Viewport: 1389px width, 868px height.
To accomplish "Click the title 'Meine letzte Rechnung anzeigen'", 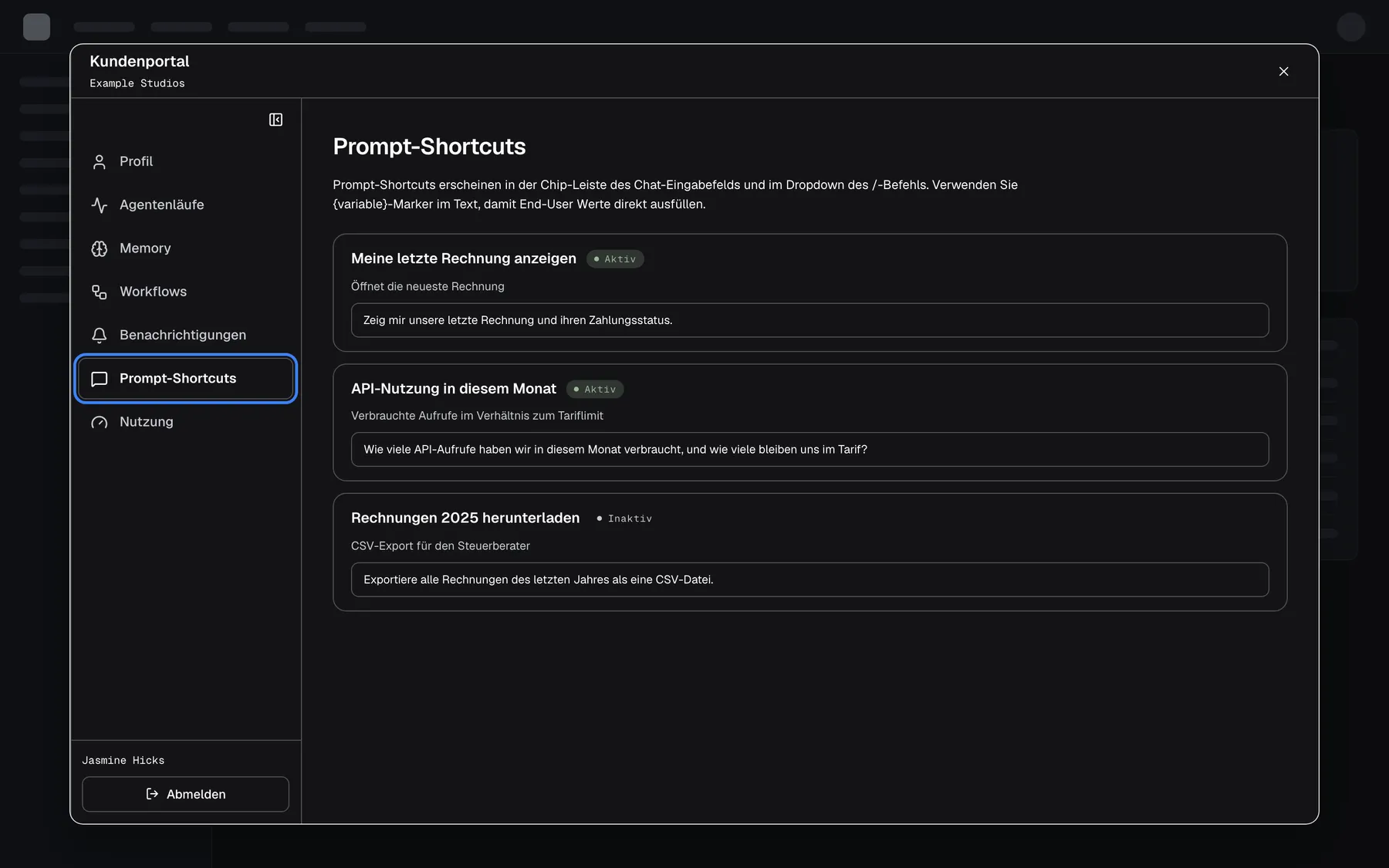I will point(464,258).
